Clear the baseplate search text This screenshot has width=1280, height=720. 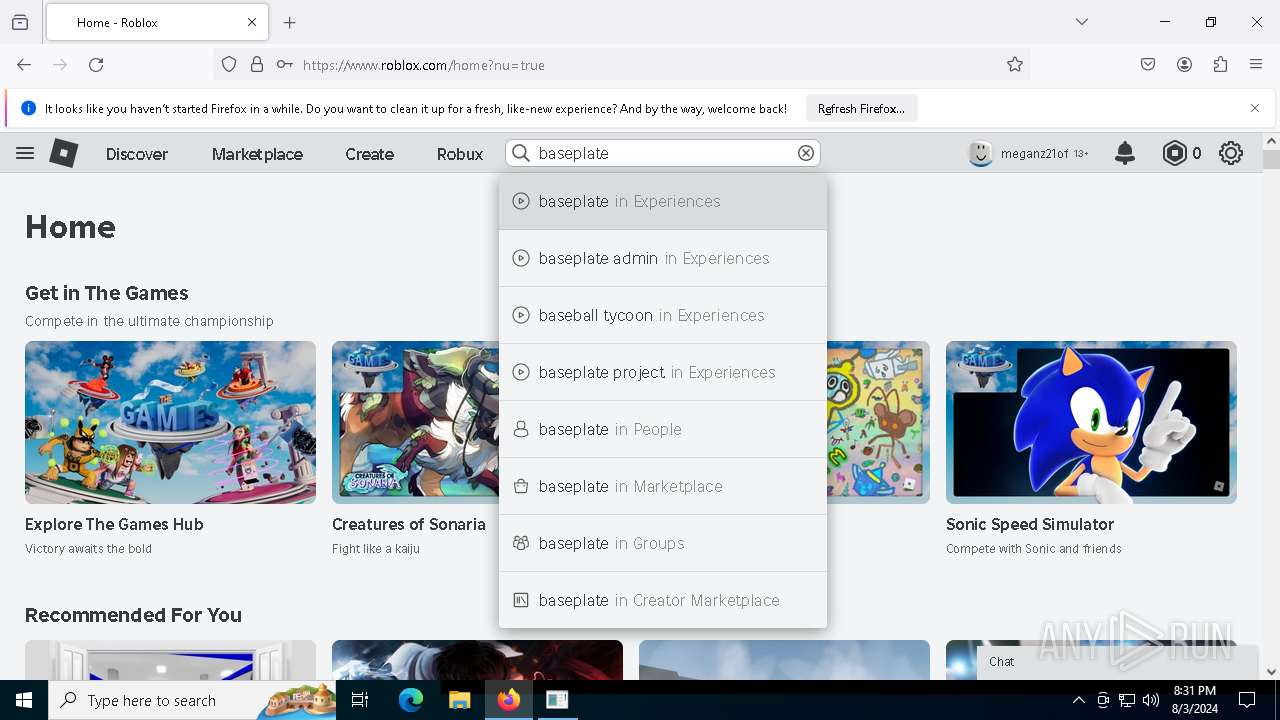pyautogui.click(x=806, y=153)
